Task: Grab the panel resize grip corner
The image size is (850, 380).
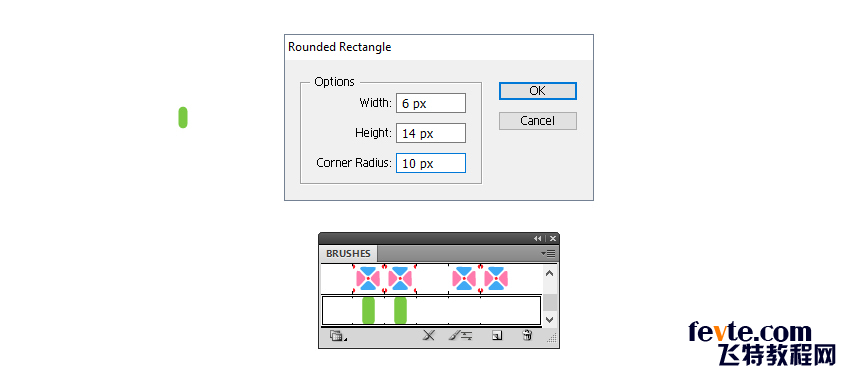Action: click(x=552, y=338)
